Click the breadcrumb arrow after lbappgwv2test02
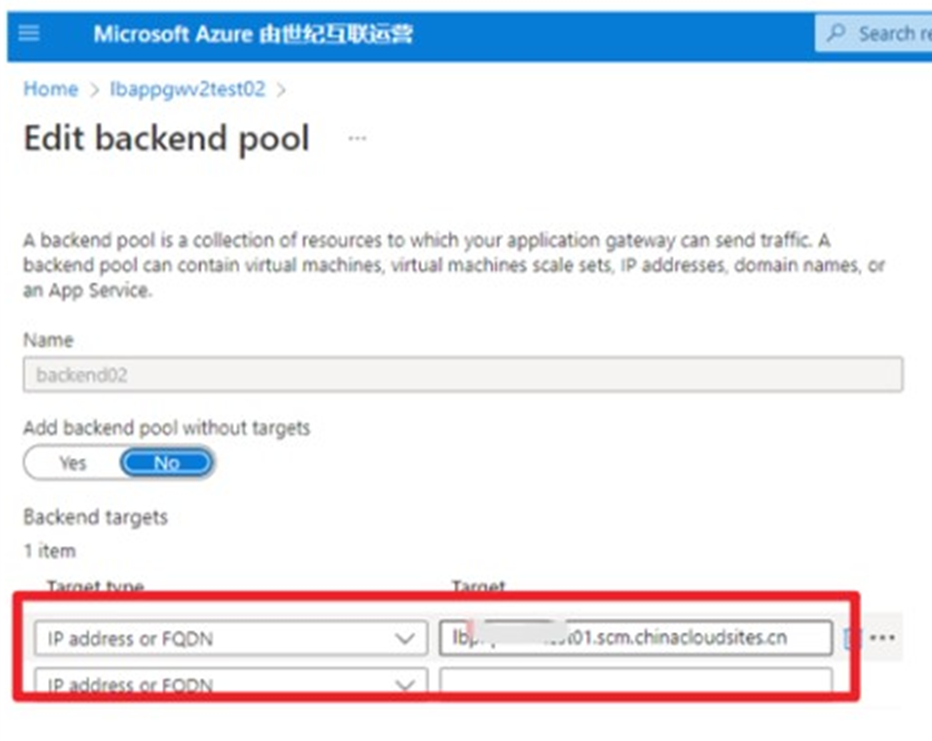The image size is (932, 741). click(x=281, y=89)
